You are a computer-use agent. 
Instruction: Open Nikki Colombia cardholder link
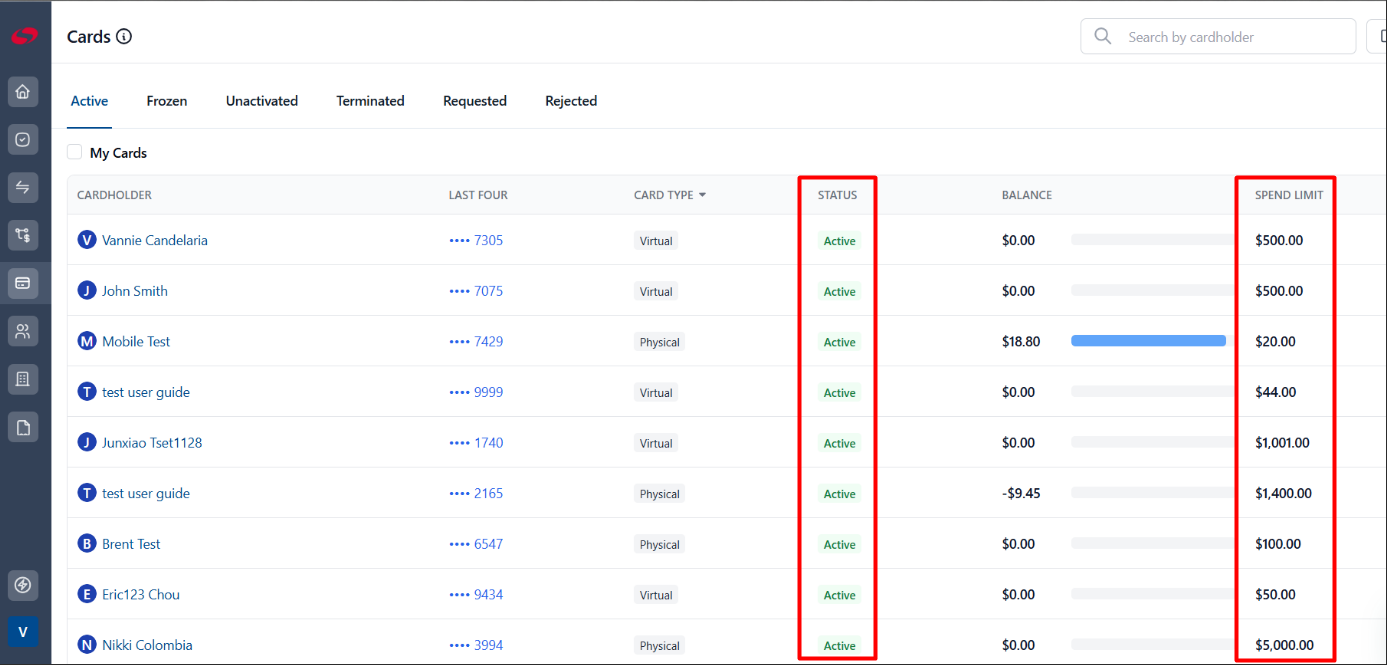pyautogui.click(x=147, y=645)
